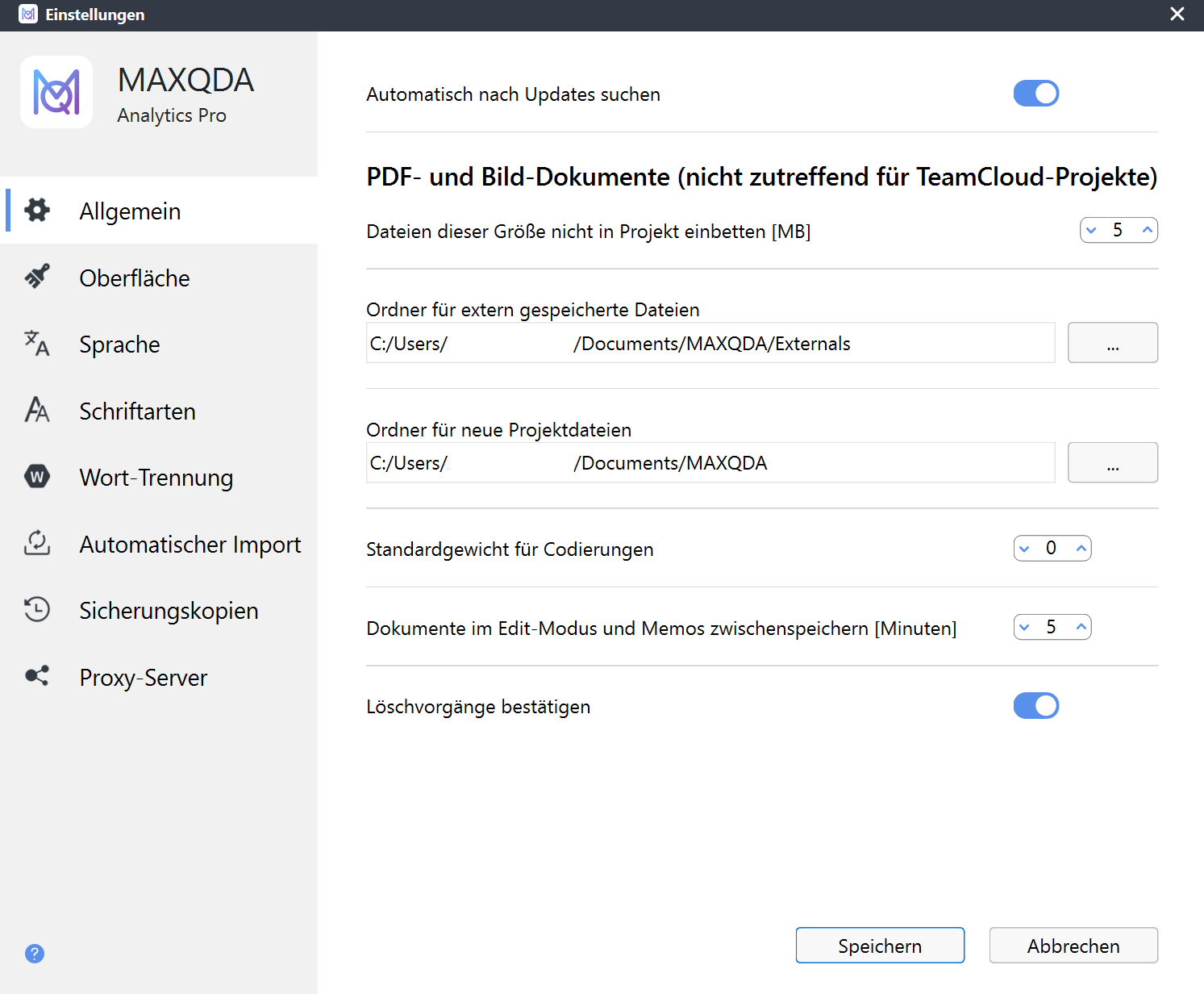This screenshot has height=994, width=1204.
Task: Select the Proxy-Server network icon
Action: point(37,677)
